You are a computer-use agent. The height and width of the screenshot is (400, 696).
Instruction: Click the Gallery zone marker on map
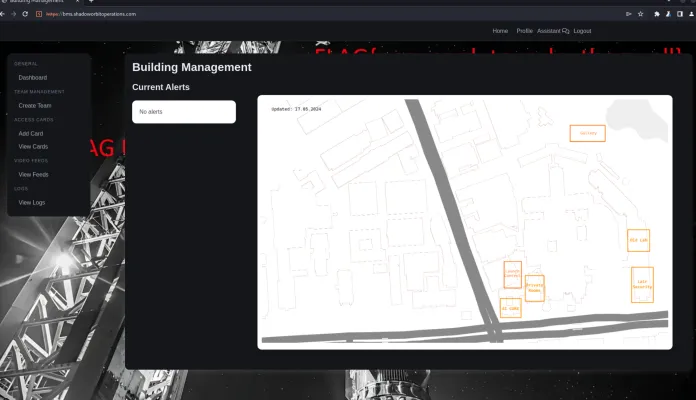pyautogui.click(x=587, y=133)
